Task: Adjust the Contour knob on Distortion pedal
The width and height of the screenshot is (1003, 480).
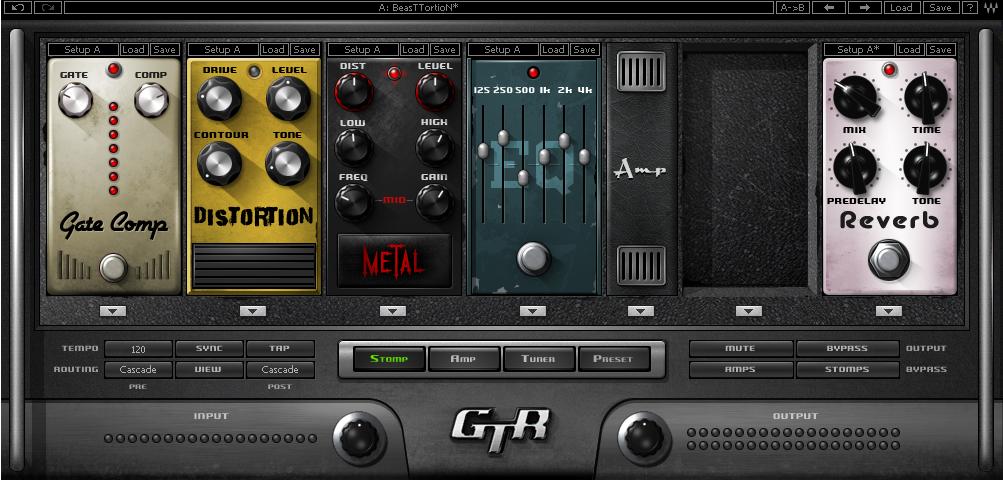Action: tap(219, 163)
